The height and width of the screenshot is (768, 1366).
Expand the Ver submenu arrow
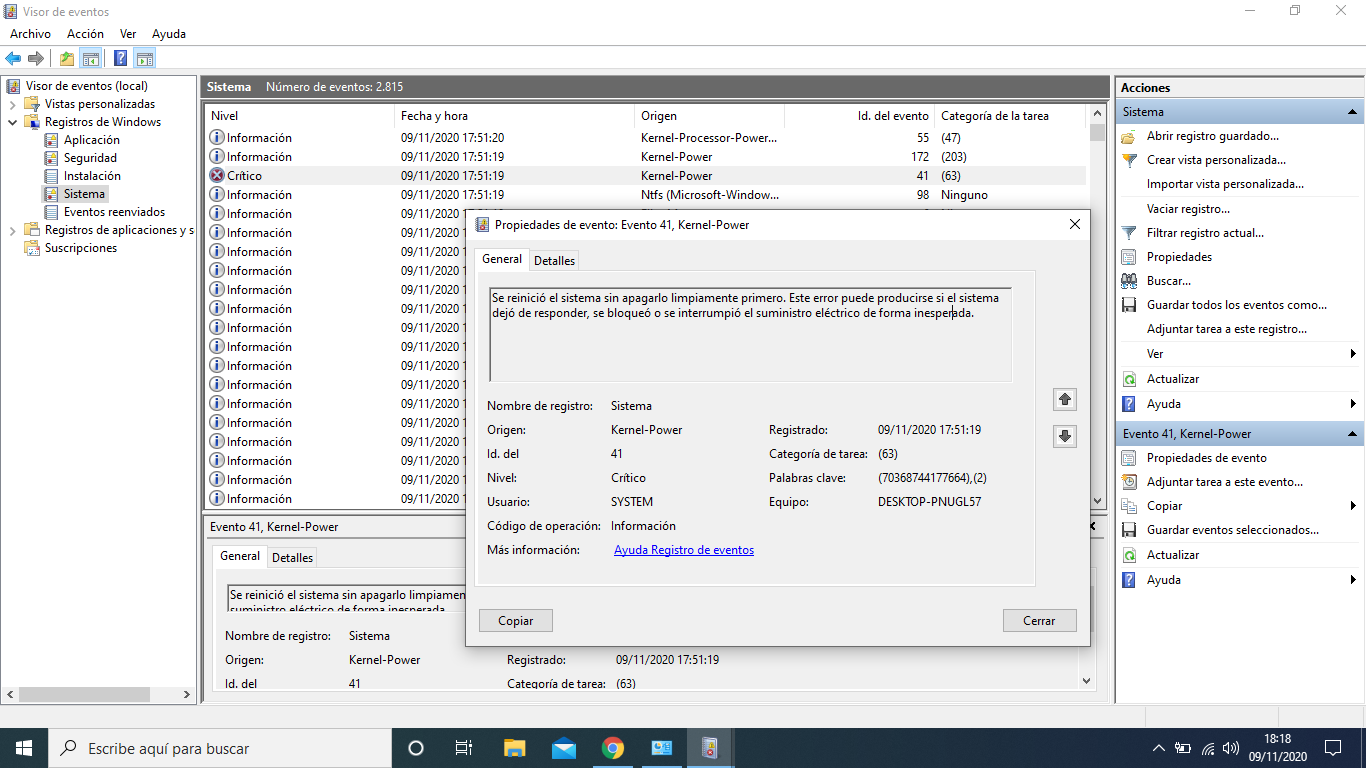[x=1353, y=354]
